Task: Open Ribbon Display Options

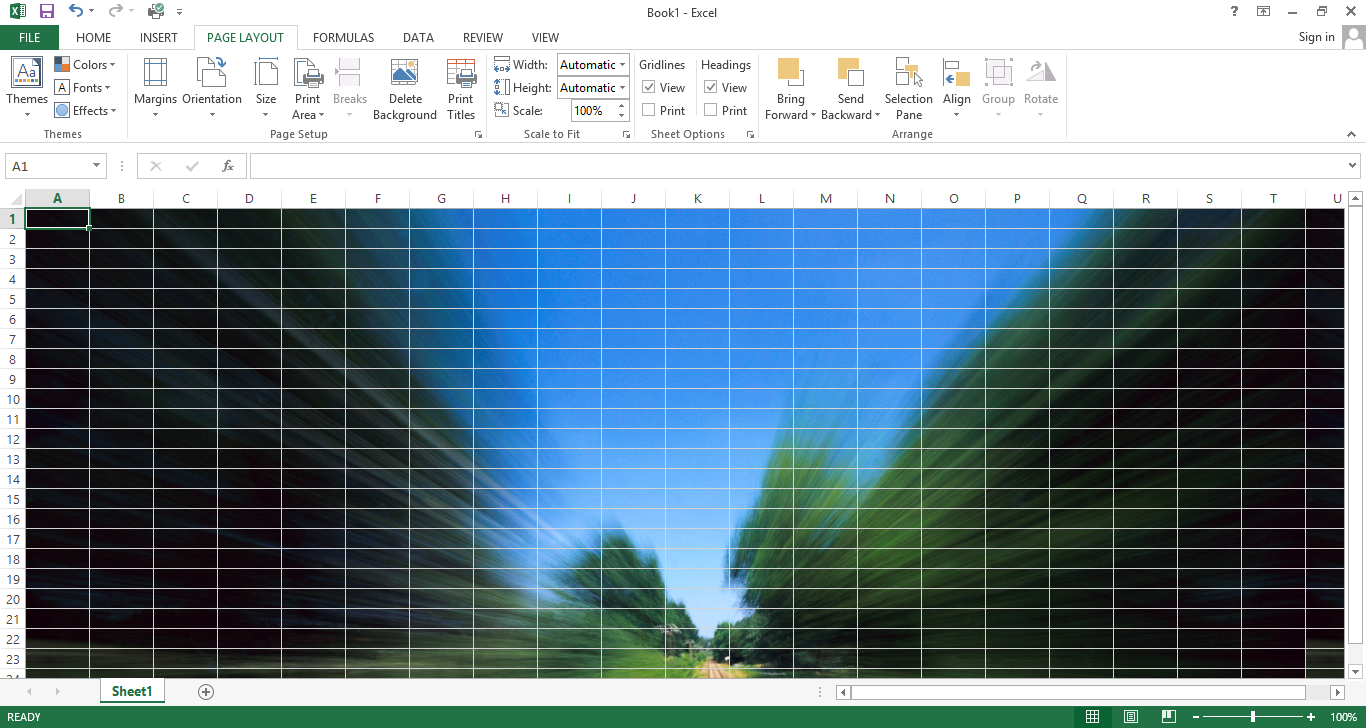Action: [x=1264, y=11]
